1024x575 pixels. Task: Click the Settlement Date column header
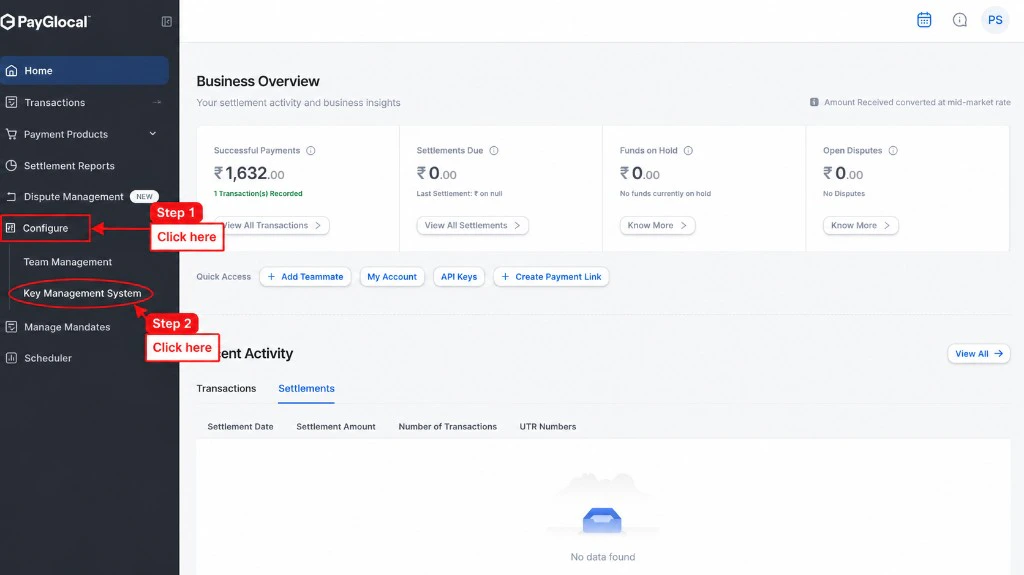[240, 427]
